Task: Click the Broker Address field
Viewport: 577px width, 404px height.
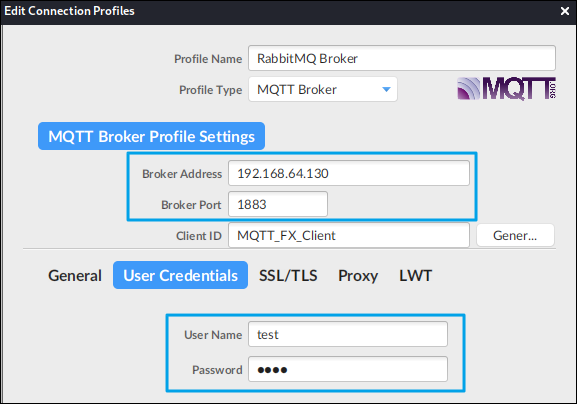Action: tap(349, 173)
